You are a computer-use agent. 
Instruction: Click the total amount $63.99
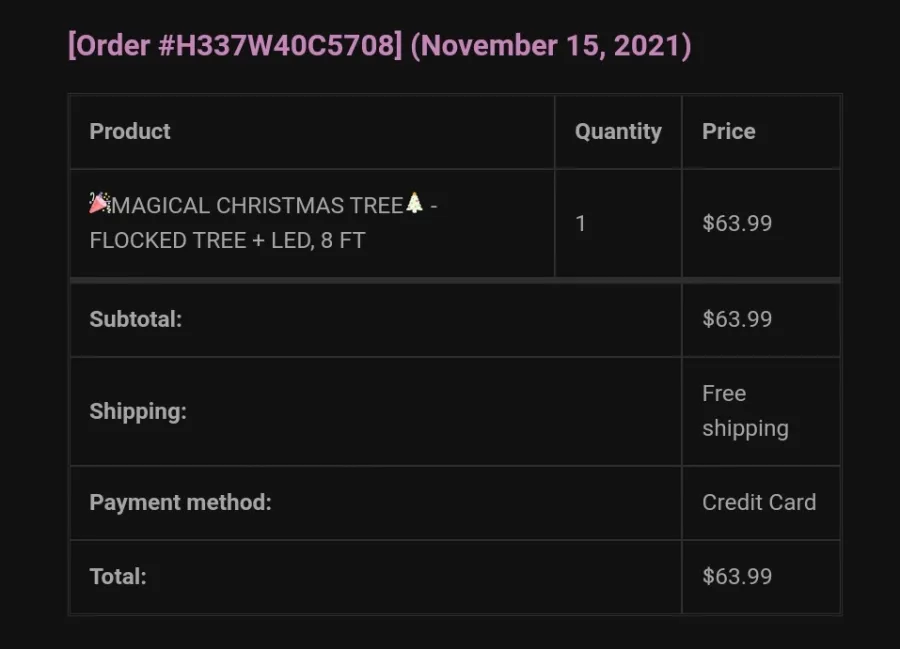(737, 576)
